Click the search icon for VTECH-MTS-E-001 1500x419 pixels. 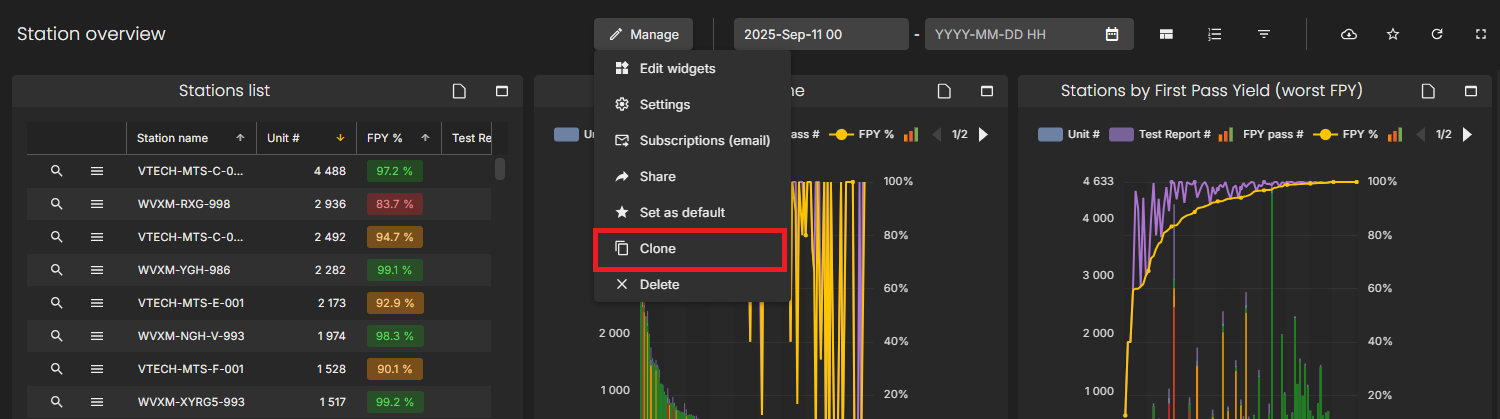click(57, 303)
